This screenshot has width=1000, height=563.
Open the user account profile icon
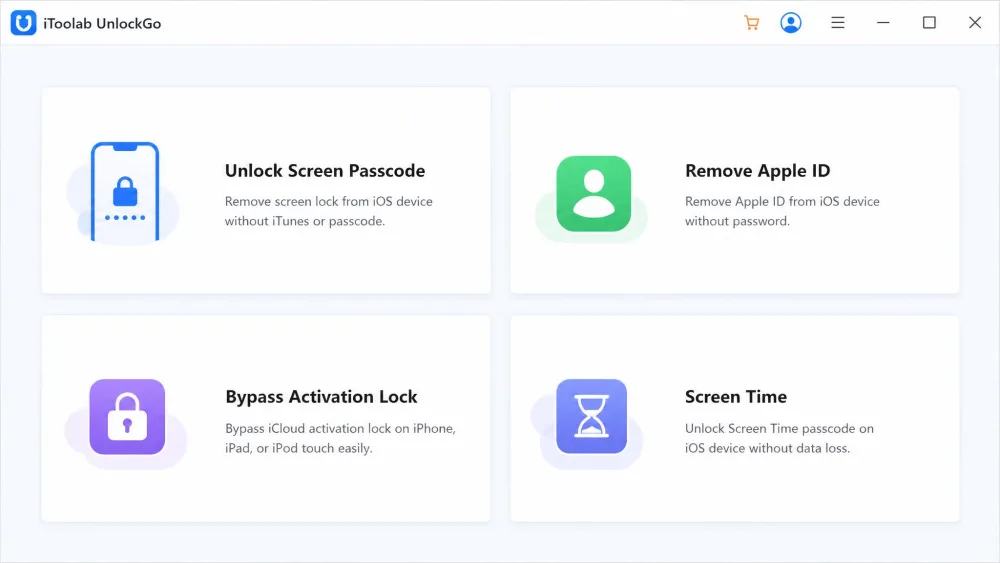click(x=791, y=23)
